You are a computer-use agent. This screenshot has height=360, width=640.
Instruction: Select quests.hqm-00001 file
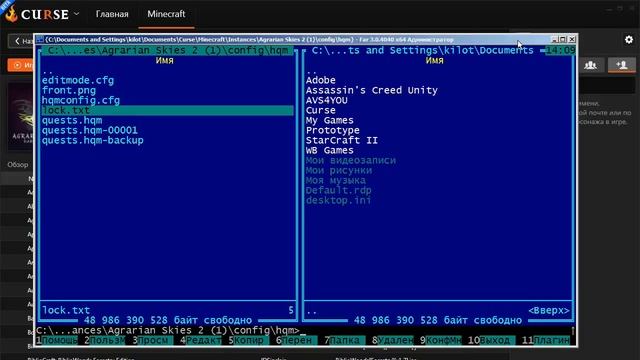tap(90, 130)
